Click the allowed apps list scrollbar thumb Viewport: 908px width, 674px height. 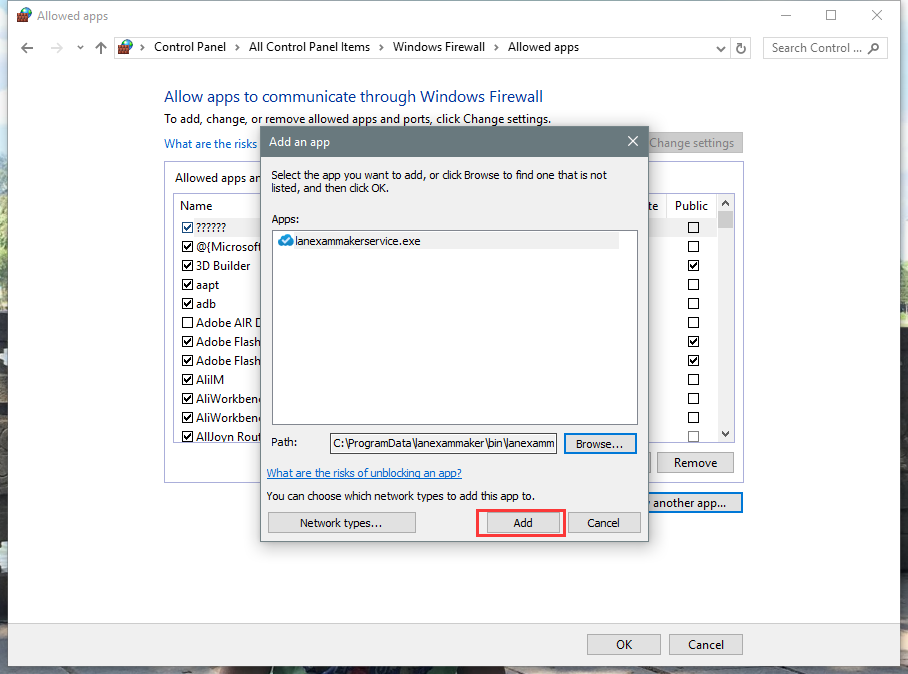[x=725, y=220]
